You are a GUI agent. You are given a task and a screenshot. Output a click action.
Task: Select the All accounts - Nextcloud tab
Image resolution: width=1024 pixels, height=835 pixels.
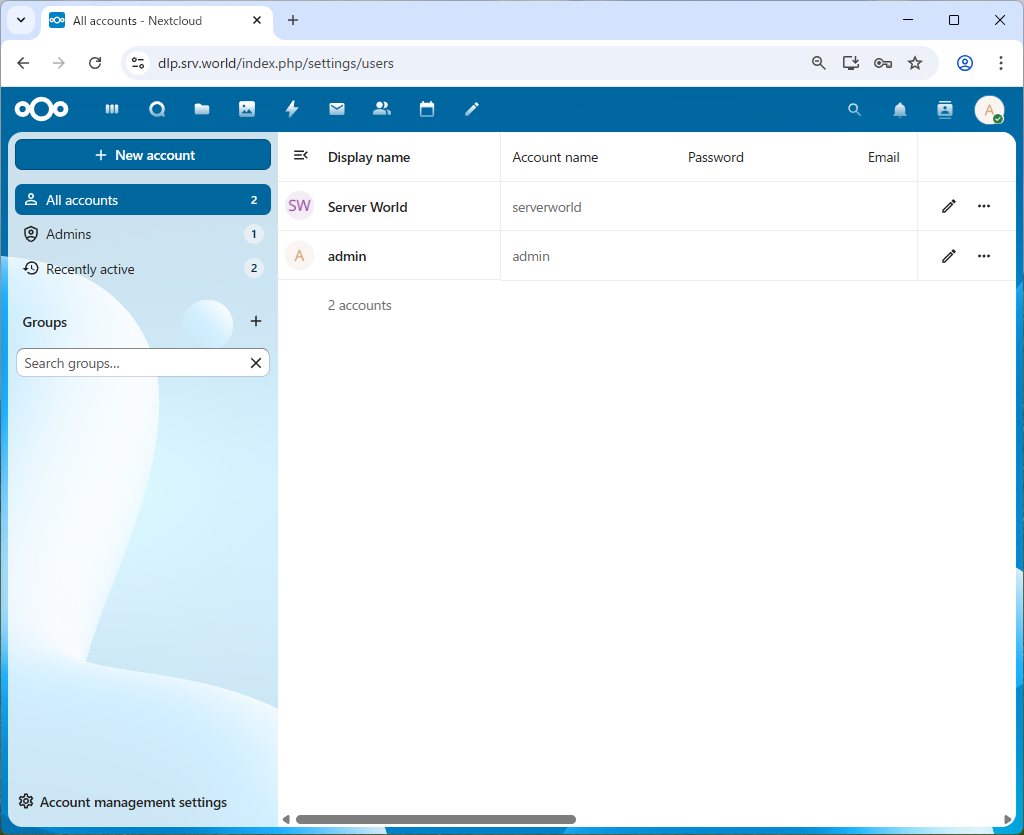[x=157, y=21]
